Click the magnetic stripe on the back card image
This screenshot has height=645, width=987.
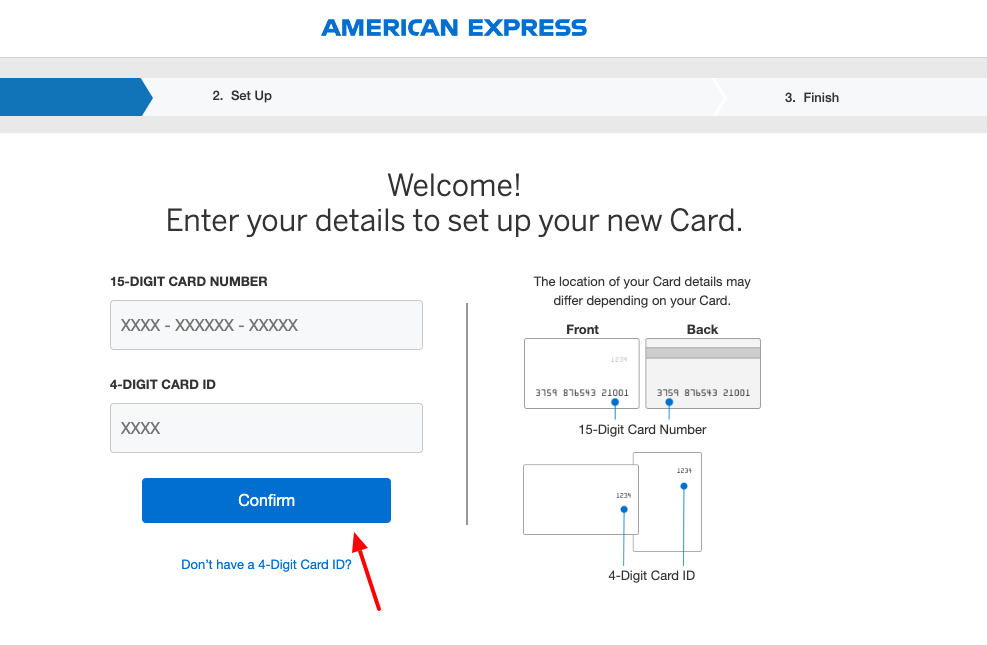[702, 353]
